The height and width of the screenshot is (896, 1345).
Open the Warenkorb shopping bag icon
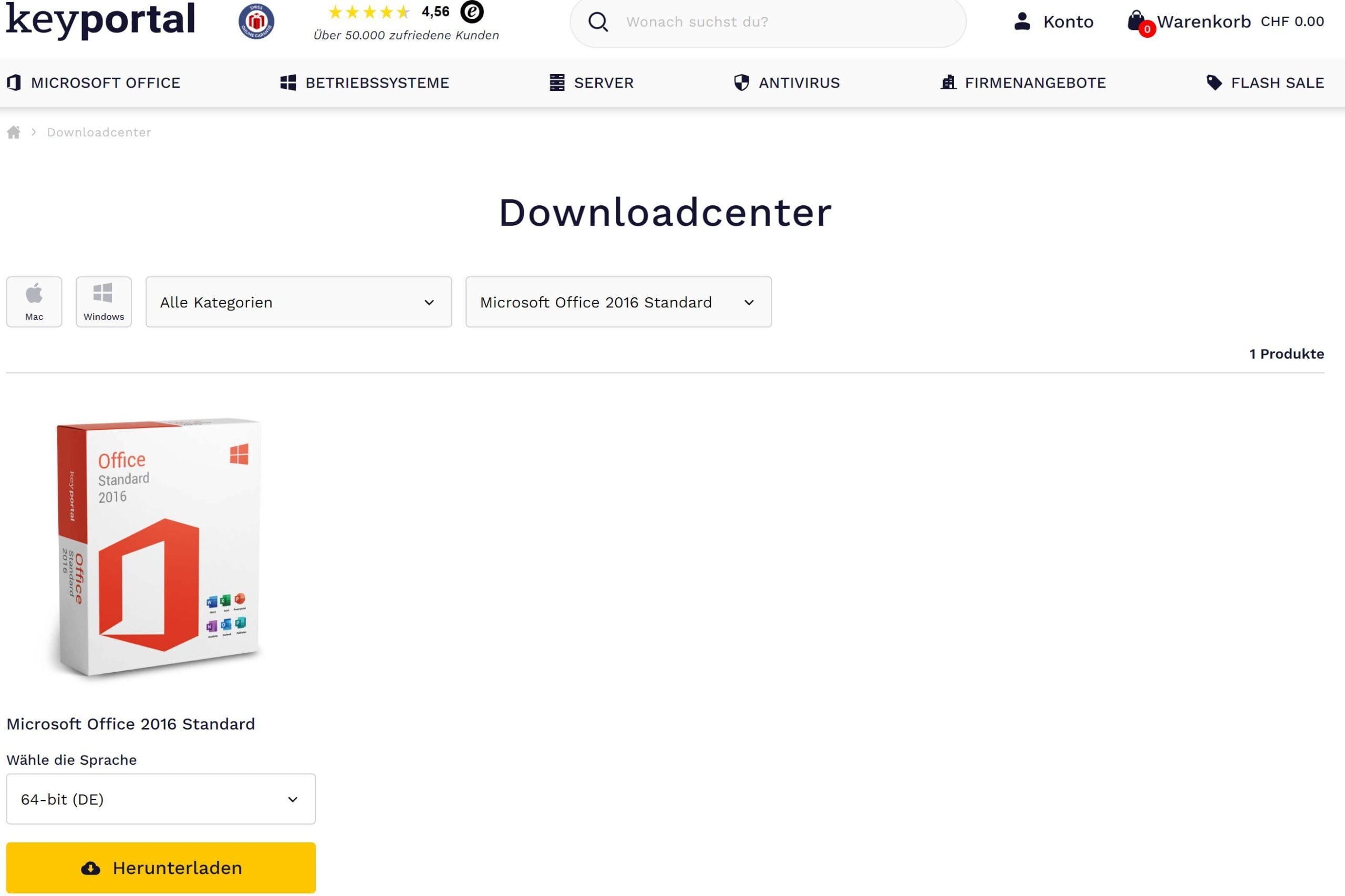click(1136, 21)
